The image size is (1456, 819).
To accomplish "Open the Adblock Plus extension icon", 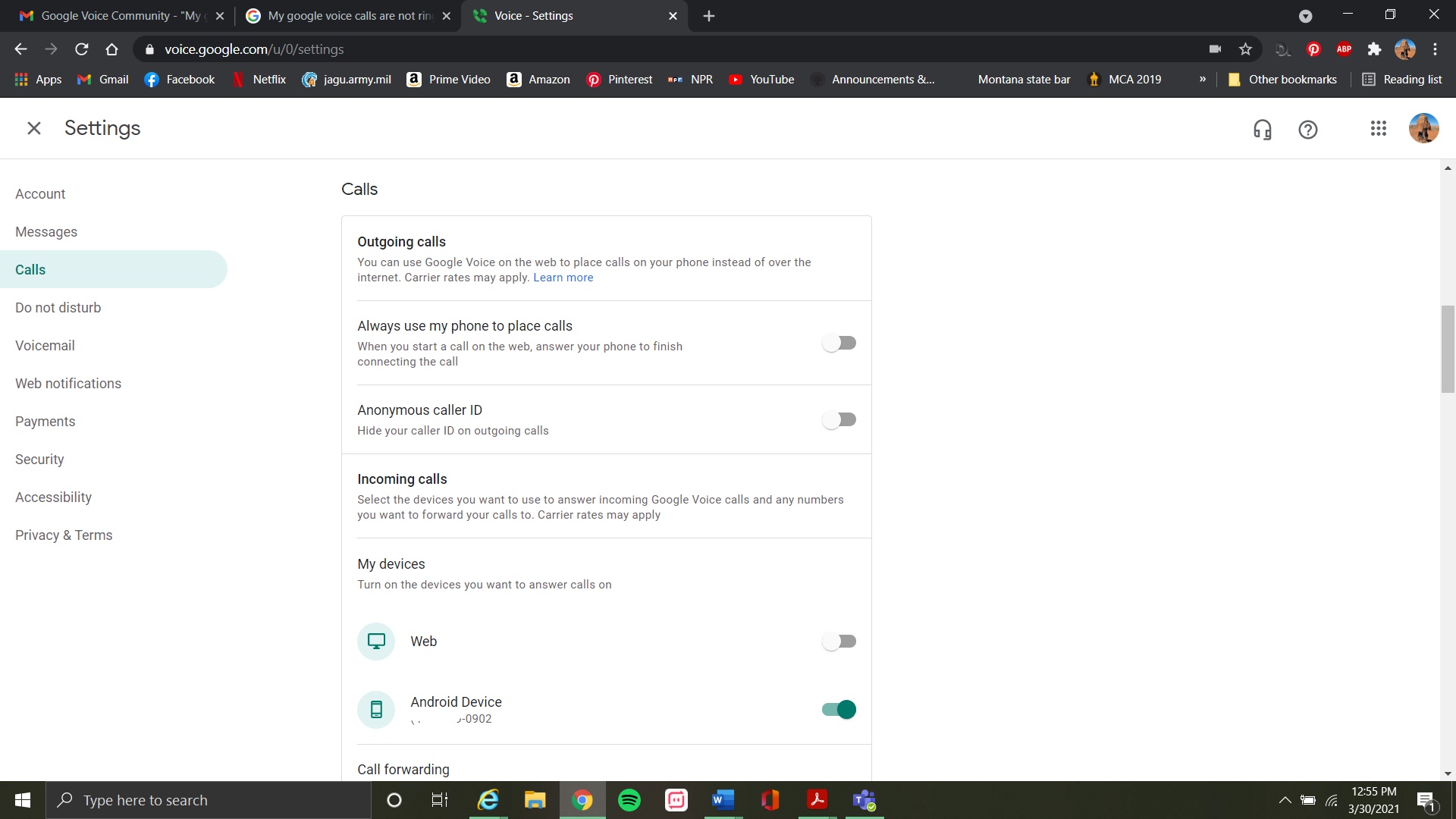I will [x=1345, y=49].
